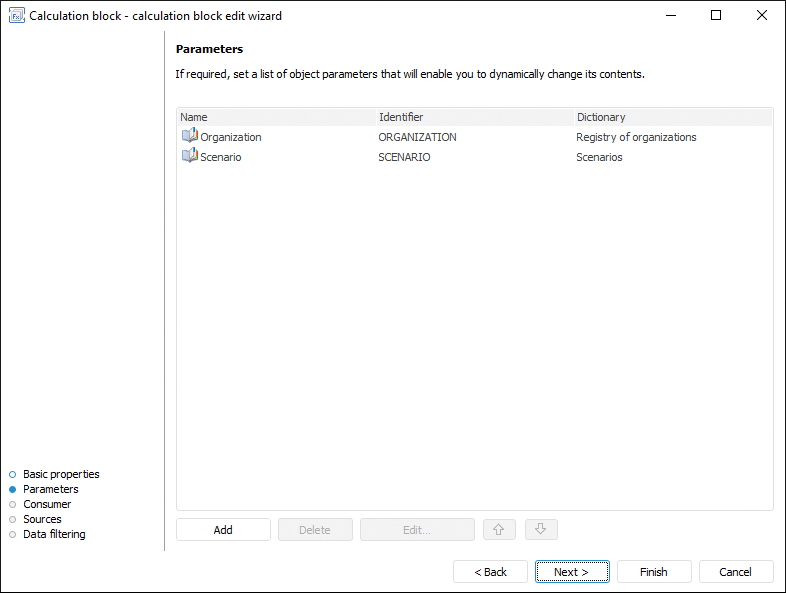Screen dimensions: 786x593
Task: Click the Next button
Action: point(572,572)
